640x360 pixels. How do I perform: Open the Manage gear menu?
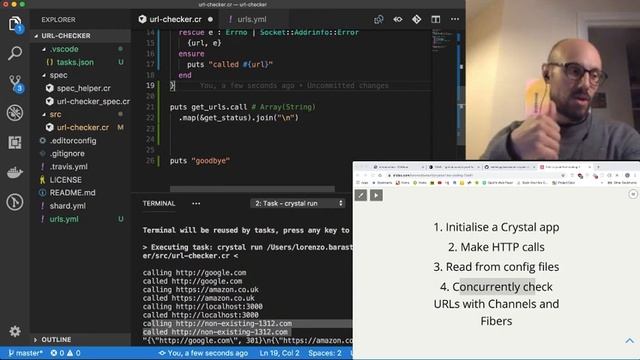click(15, 331)
